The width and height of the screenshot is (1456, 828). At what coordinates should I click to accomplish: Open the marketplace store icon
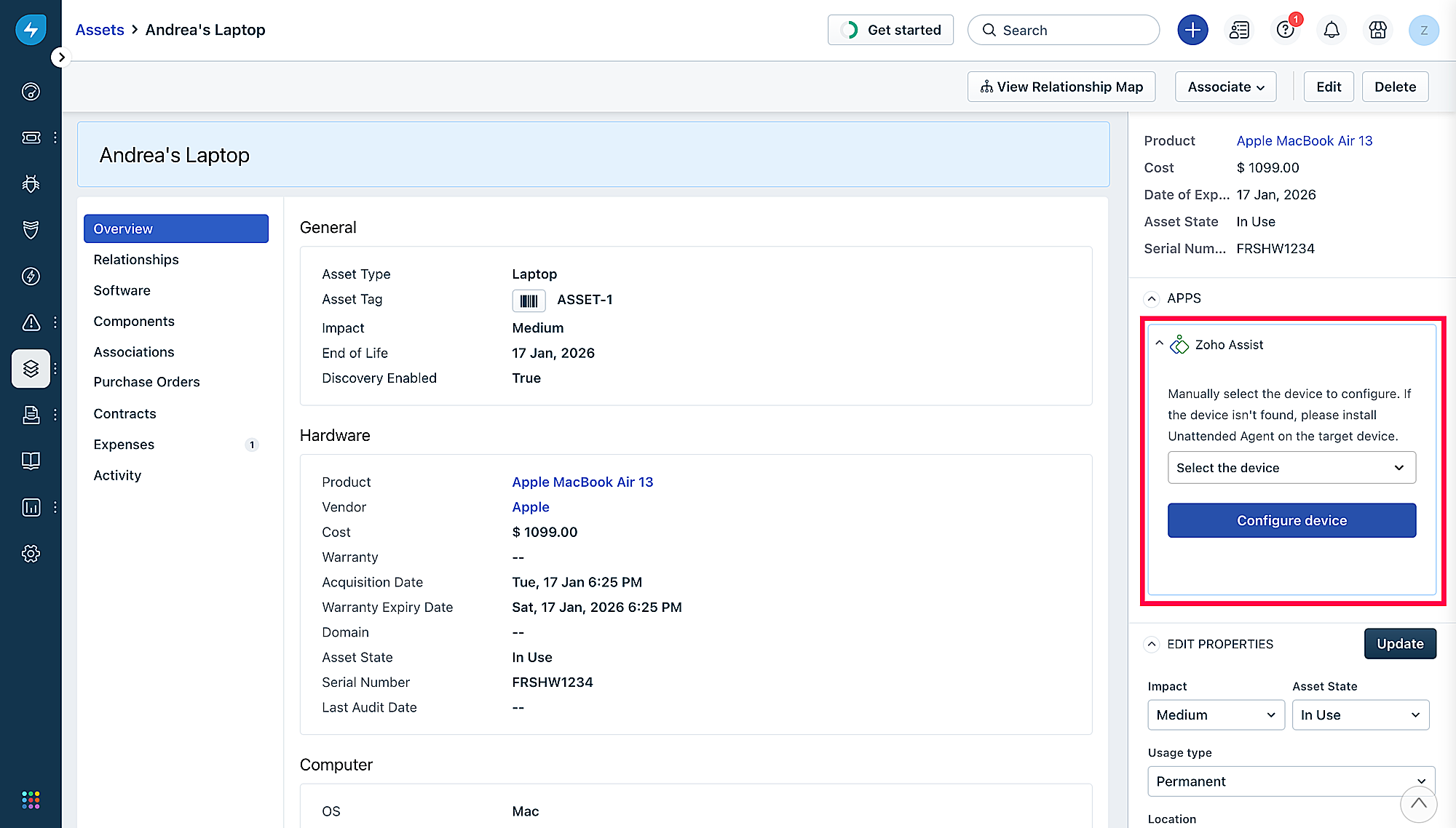pos(1377,30)
